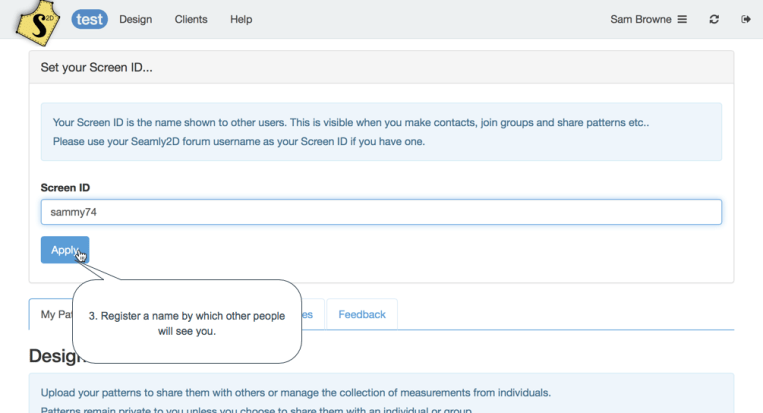Switch to the Feedback tab

(361, 314)
